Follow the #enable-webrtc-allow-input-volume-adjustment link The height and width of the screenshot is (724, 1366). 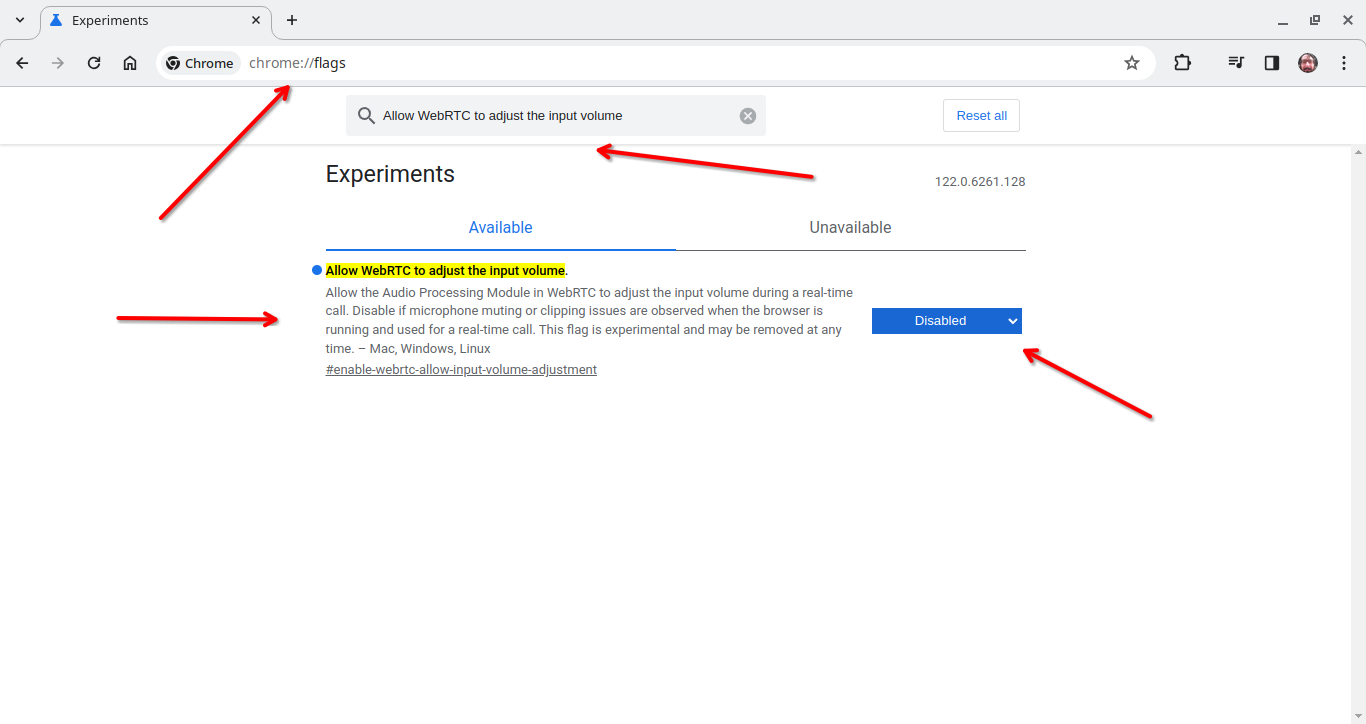(461, 370)
